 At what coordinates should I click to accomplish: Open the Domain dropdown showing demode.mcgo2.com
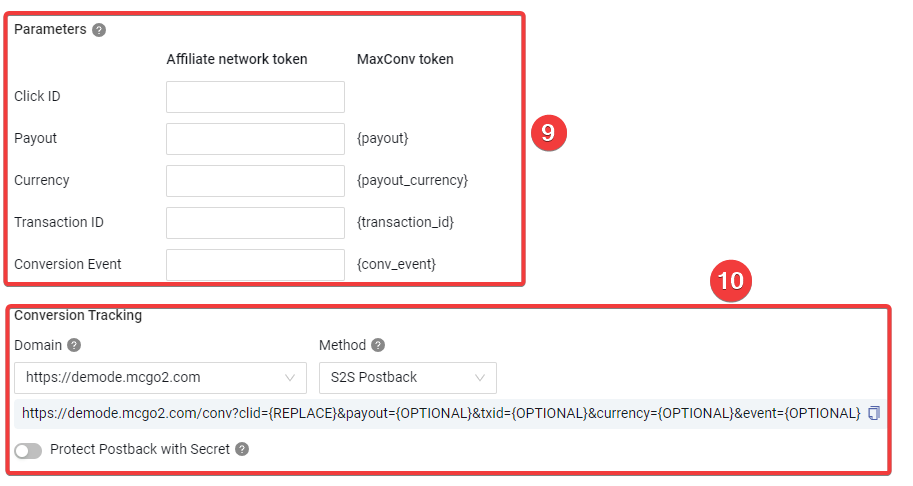click(x=161, y=378)
